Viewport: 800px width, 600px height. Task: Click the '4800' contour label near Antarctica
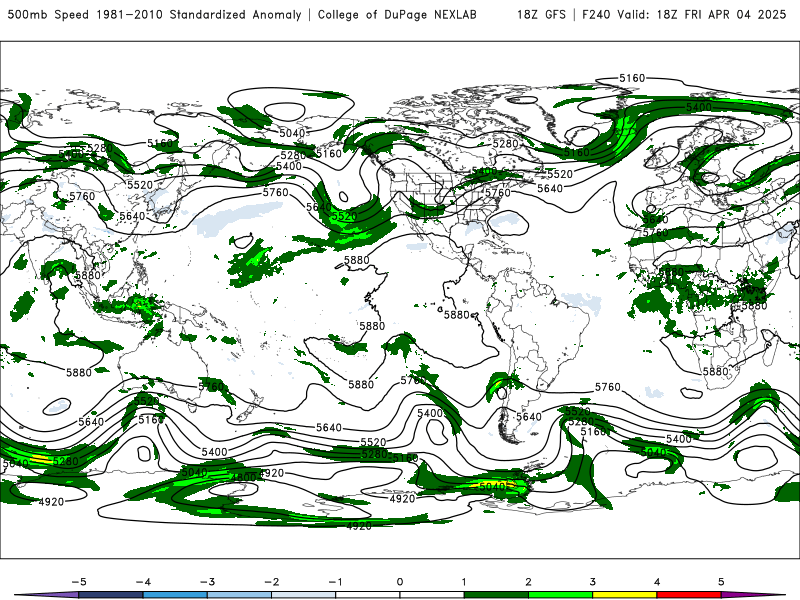tap(243, 477)
